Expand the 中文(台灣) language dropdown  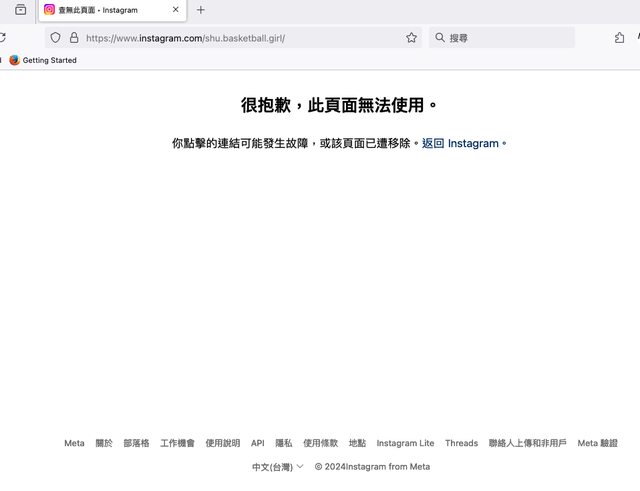coord(278,466)
